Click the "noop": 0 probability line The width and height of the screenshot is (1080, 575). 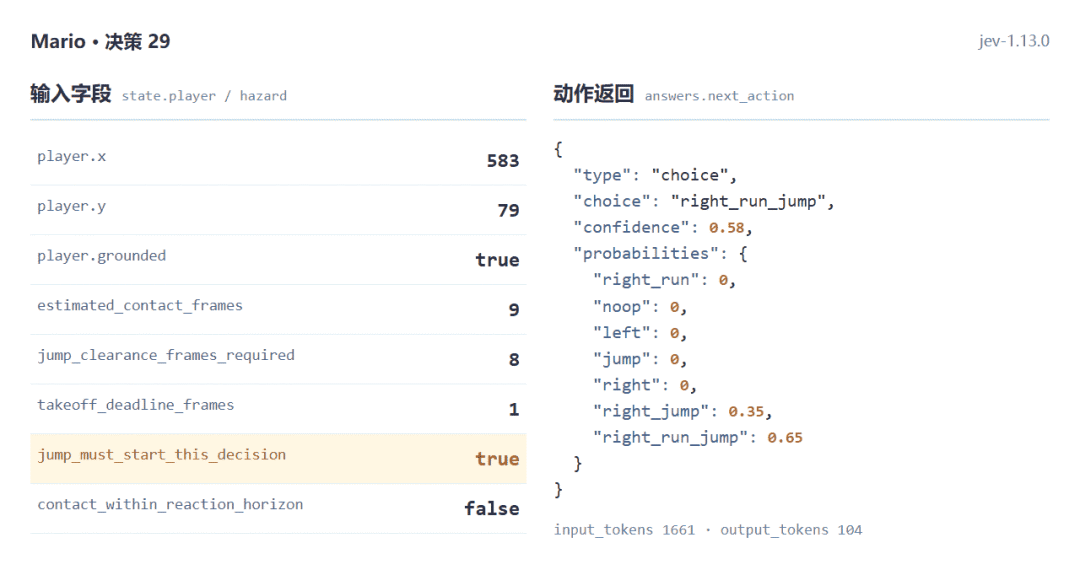point(640,306)
